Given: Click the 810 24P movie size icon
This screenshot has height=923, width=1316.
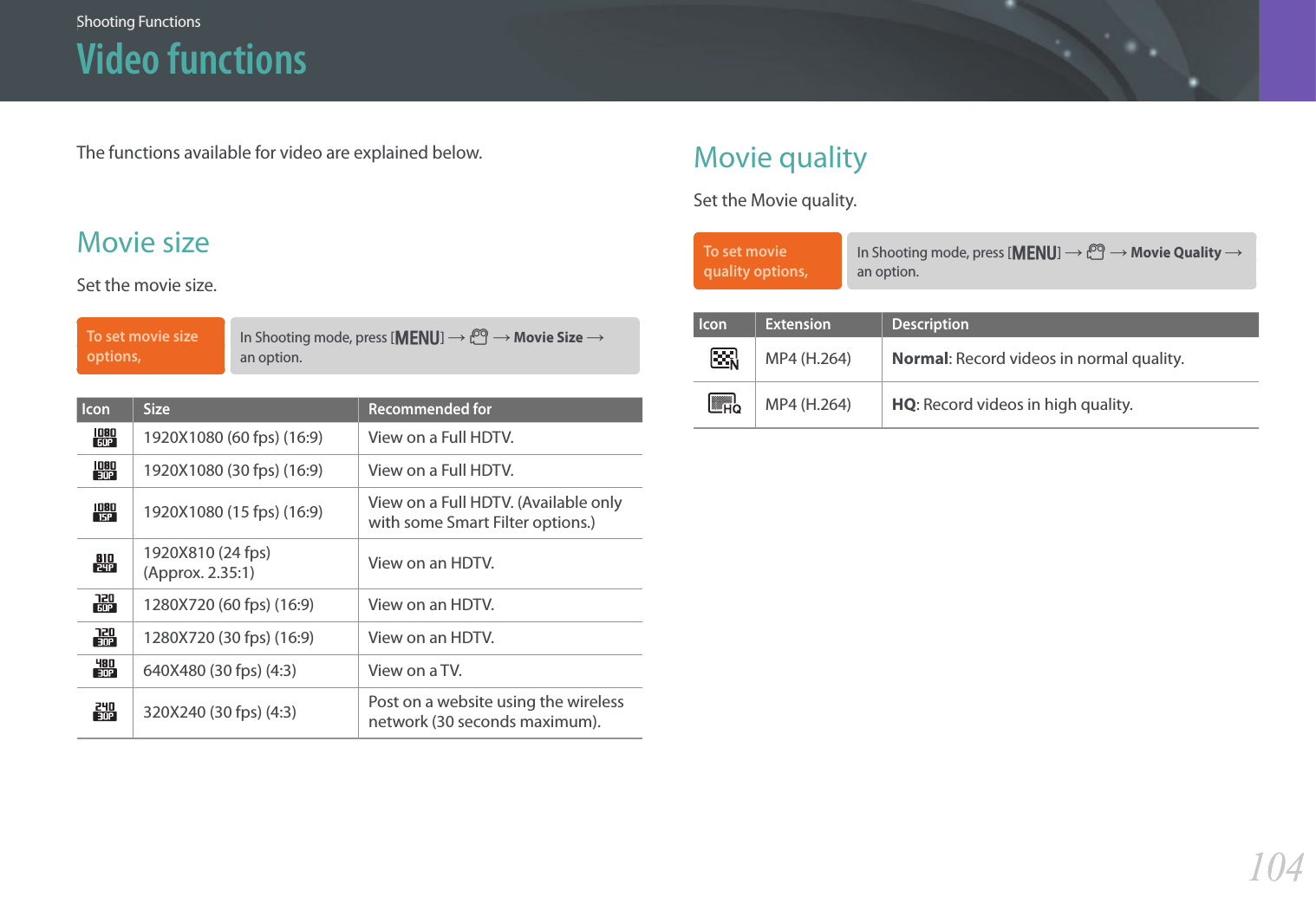Looking at the screenshot, I should point(105,563).
